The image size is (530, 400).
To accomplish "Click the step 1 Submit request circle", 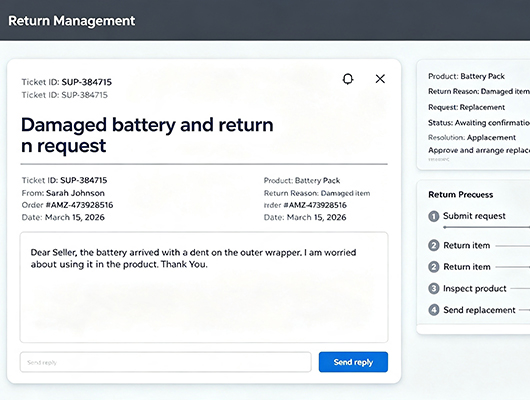I will (434, 216).
